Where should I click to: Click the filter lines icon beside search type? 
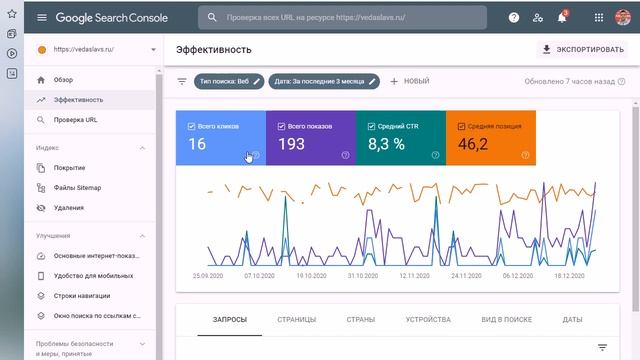tap(182, 82)
